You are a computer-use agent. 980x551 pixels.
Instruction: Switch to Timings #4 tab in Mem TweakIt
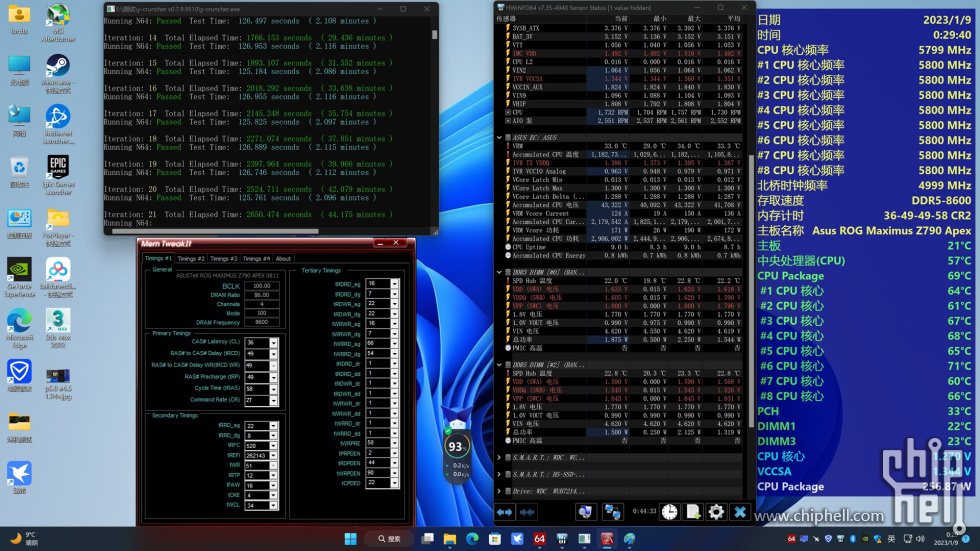pos(256,259)
